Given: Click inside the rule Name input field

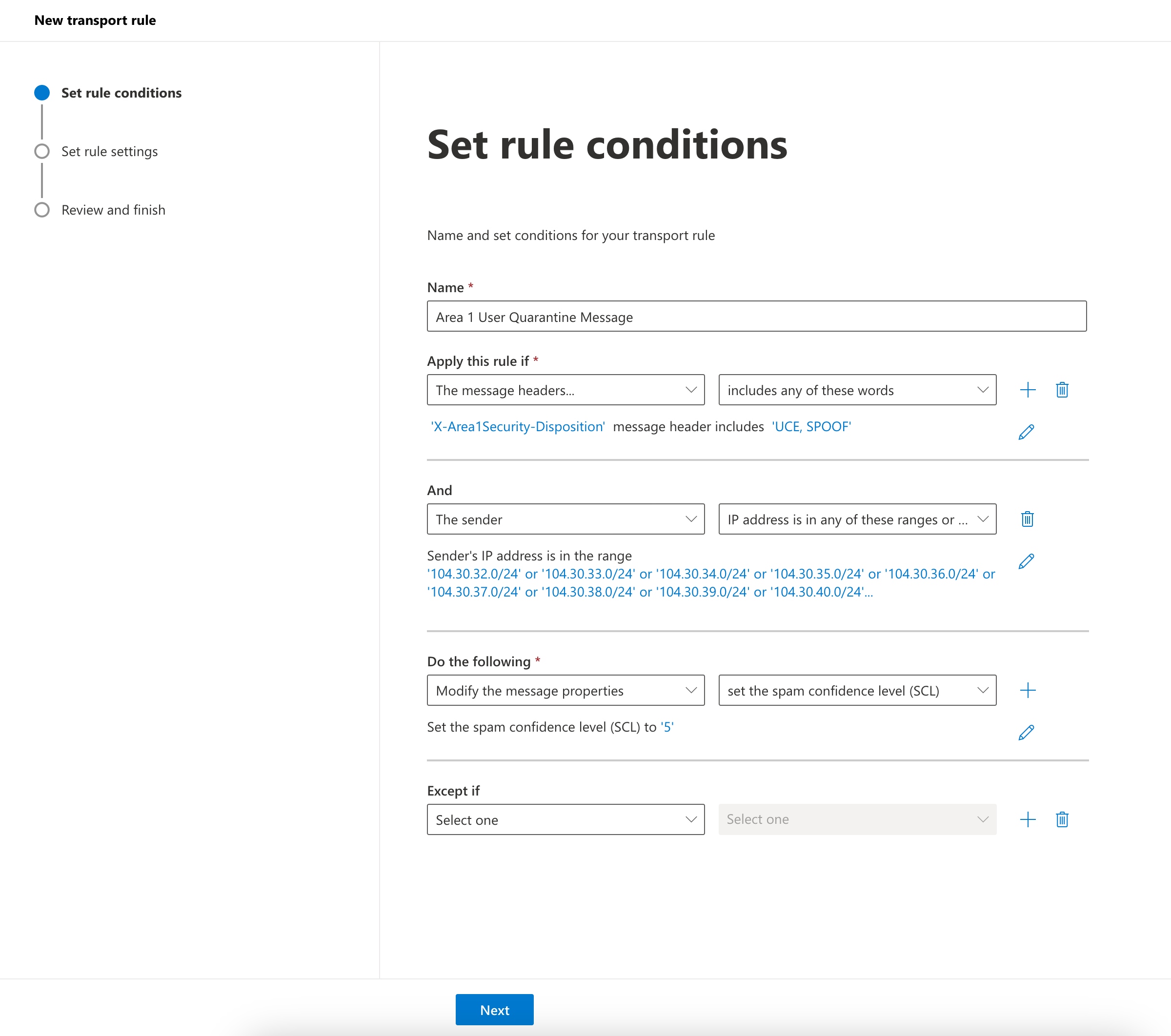Looking at the screenshot, I should click(x=756, y=316).
